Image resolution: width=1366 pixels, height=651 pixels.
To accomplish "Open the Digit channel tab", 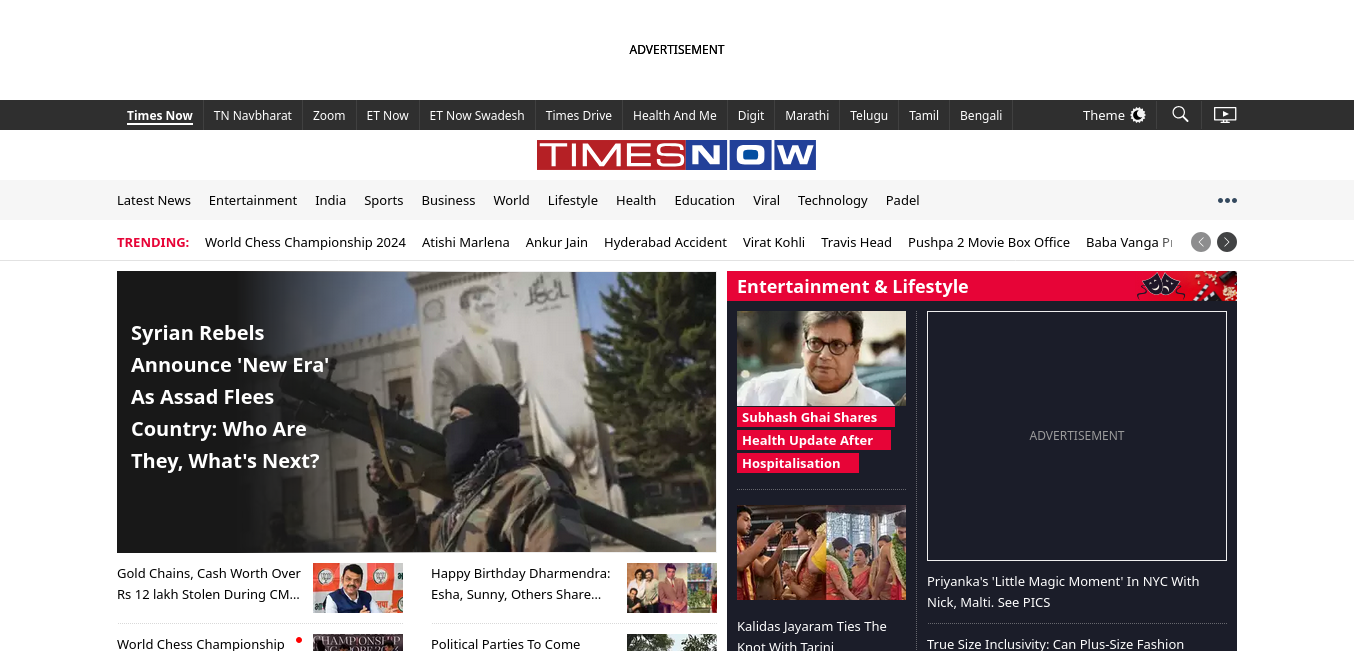I will (751, 115).
